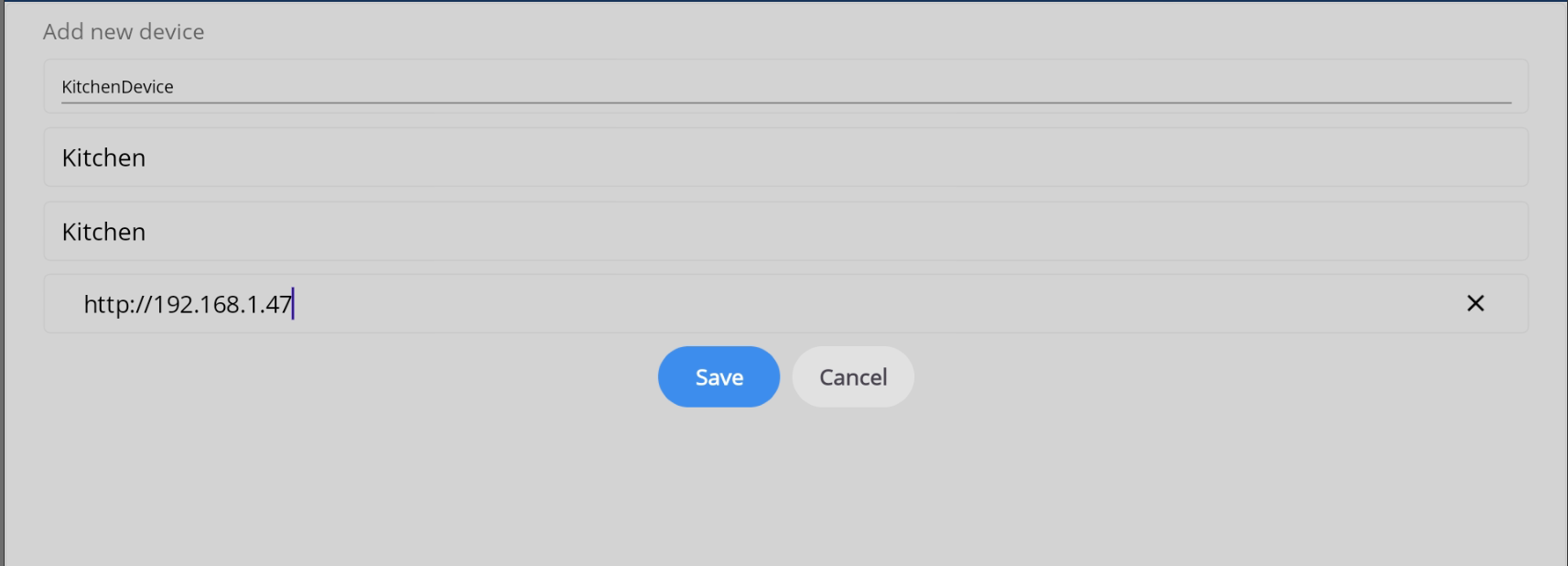
Task: Select the Kitchen field just above the address
Action: tap(785, 232)
